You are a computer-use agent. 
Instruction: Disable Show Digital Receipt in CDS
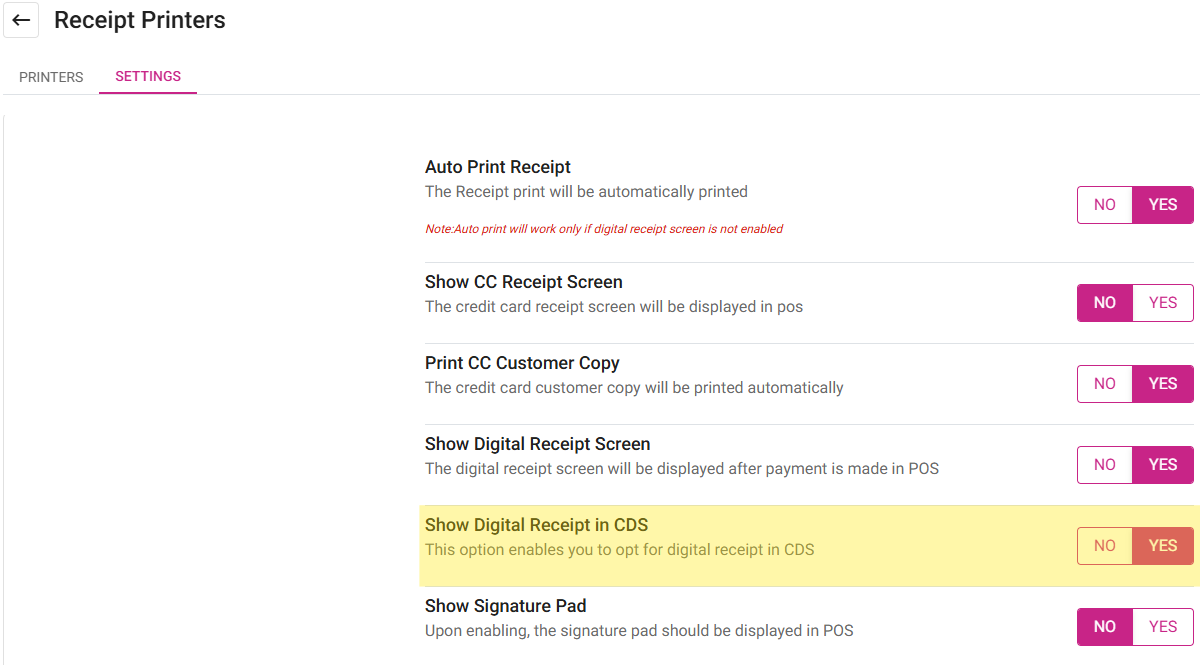pyautogui.click(x=1105, y=546)
